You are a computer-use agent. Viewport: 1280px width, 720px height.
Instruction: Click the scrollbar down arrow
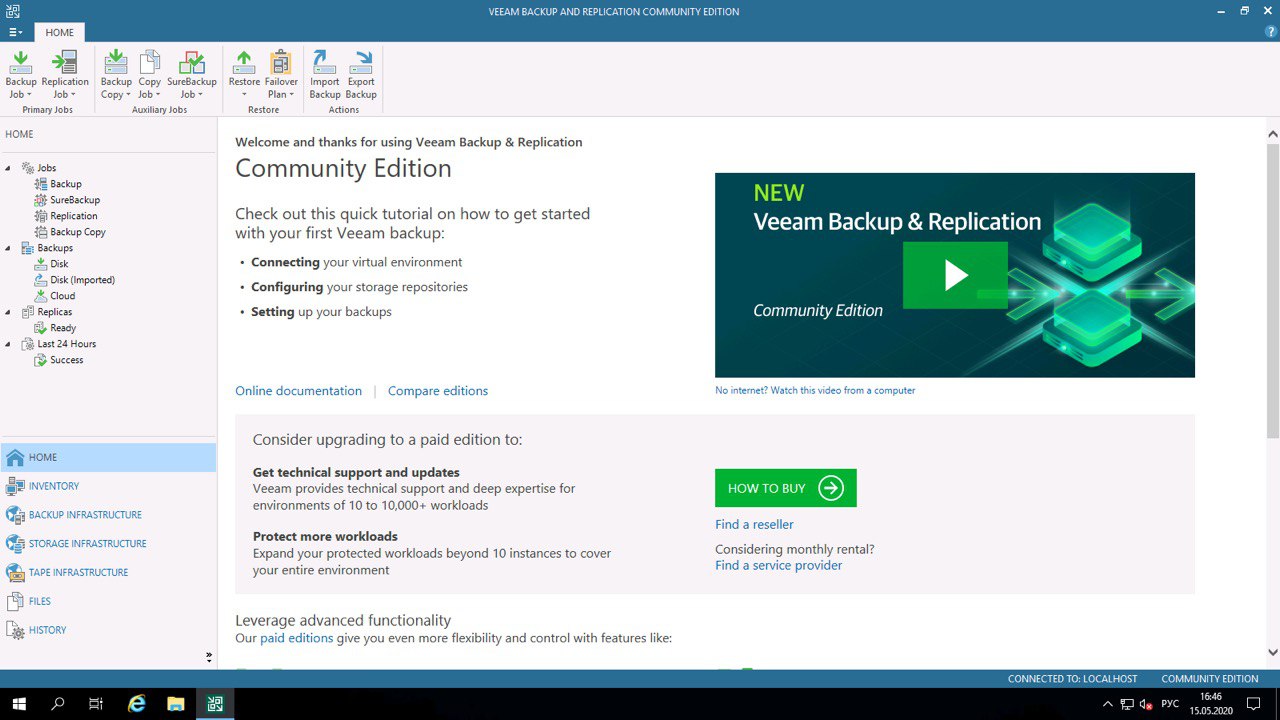[x=1273, y=653]
